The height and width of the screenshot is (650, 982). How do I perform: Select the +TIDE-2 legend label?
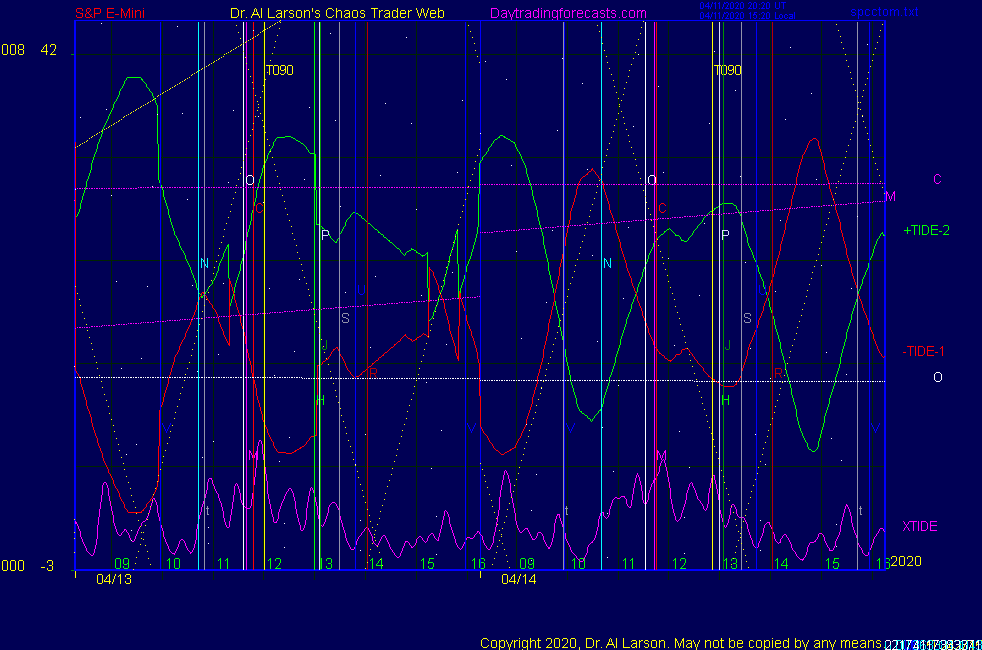pos(926,230)
